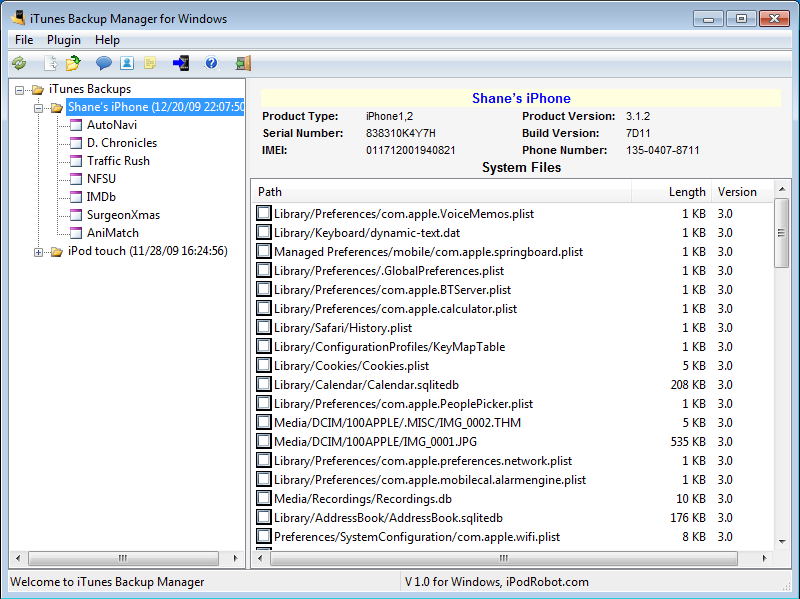Check the com.apple.VoiceMemos.plist checkbox
800x599 pixels.
coord(264,213)
